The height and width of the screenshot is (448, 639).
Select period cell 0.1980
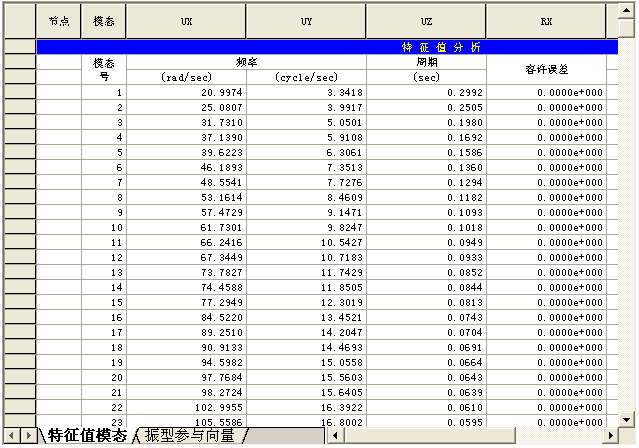426,123
